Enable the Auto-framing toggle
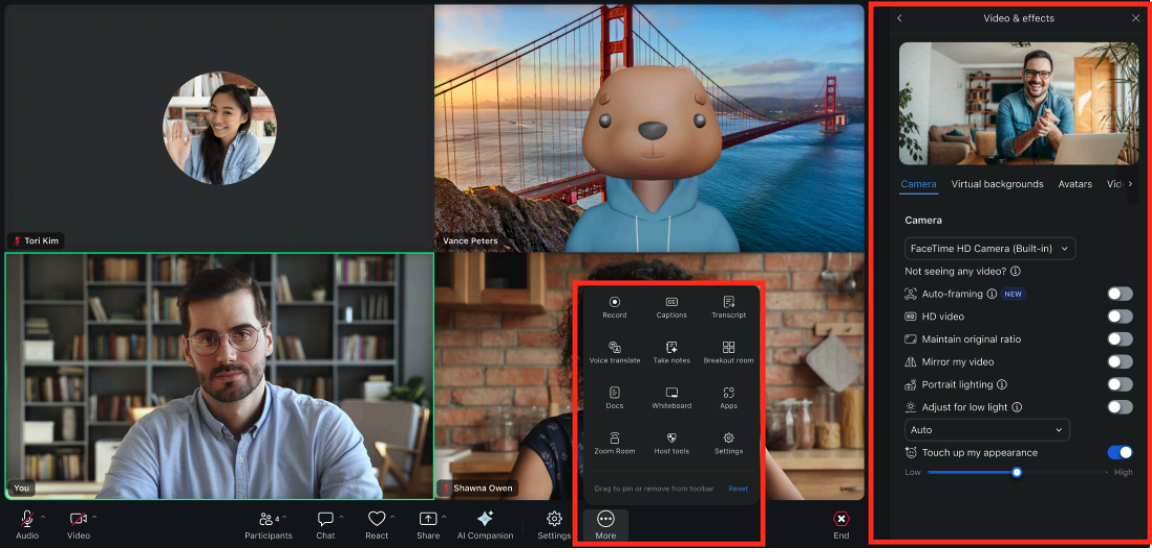This screenshot has width=1152, height=552. coord(1120,294)
